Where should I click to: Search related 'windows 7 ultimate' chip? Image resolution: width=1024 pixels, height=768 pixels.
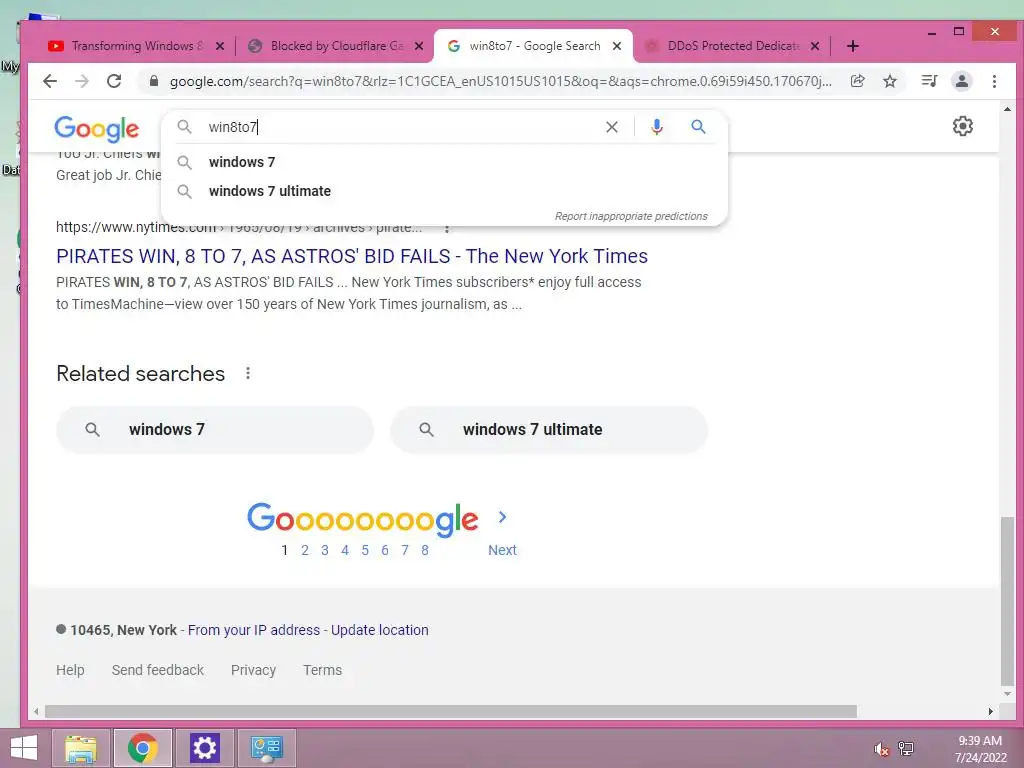pos(549,430)
